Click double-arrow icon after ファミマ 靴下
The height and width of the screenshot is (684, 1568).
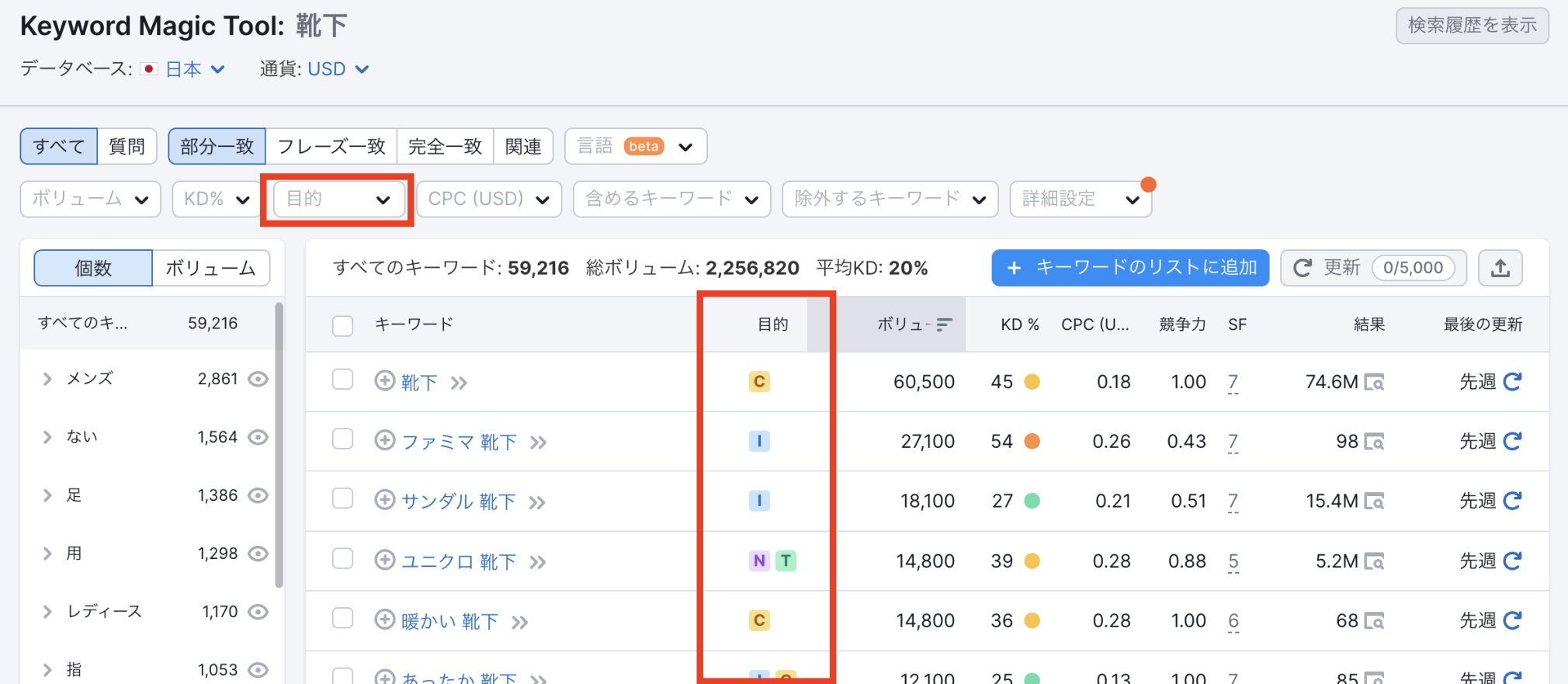pos(538,443)
